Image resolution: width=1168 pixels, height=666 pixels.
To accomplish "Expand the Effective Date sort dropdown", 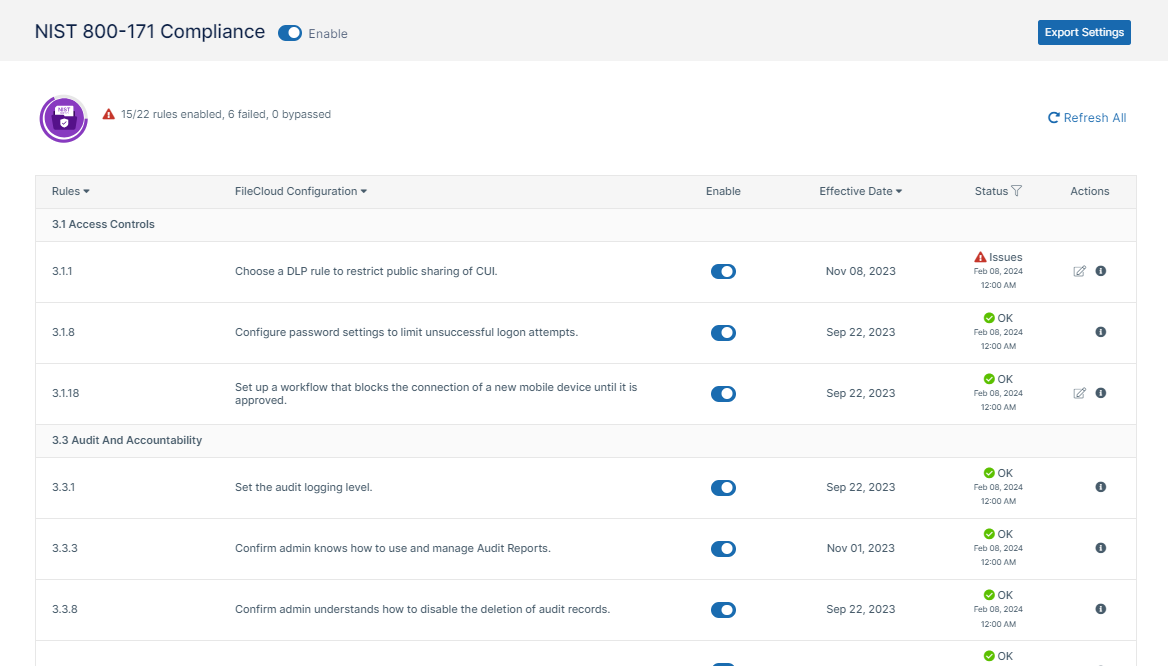I will 860,191.
